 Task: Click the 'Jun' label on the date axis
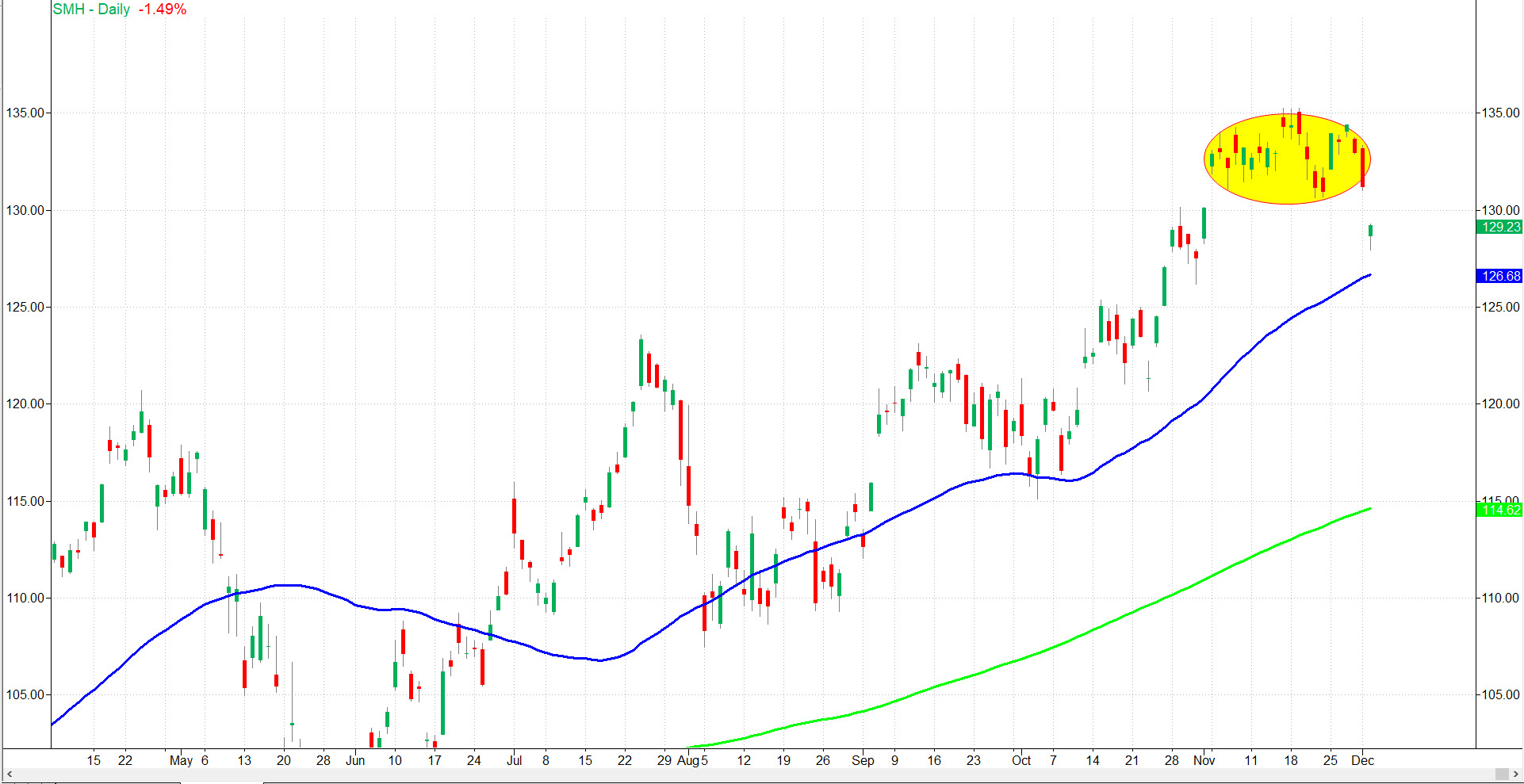click(x=355, y=760)
